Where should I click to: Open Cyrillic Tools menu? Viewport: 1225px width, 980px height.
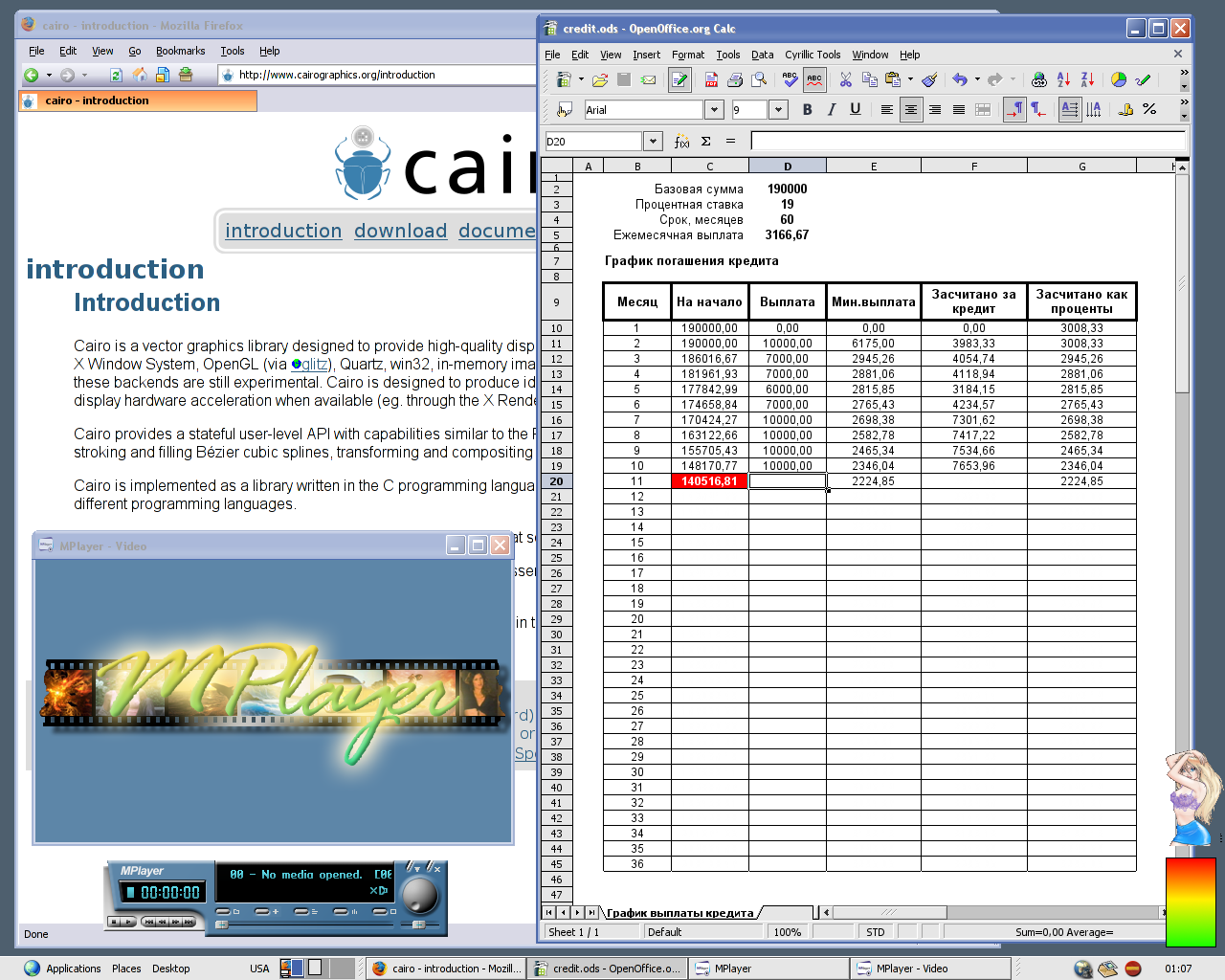coord(813,55)
